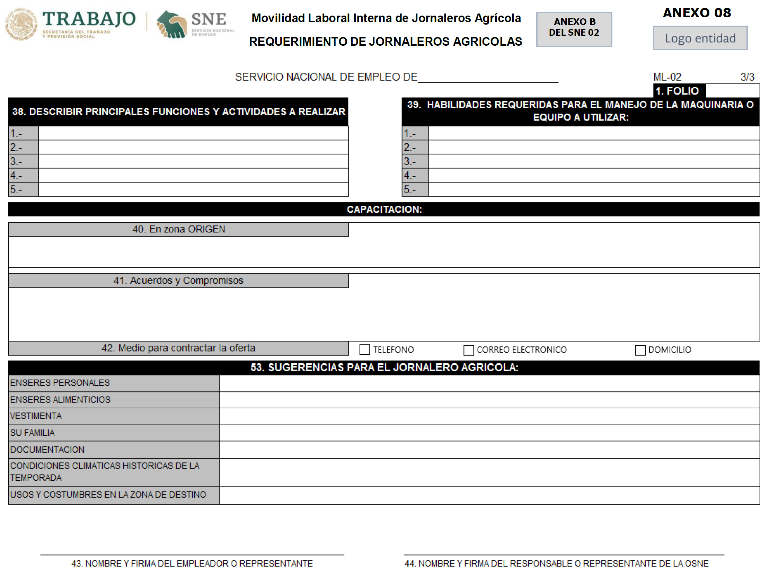
Task: Select first line under principales funciones
Action: 192,133
